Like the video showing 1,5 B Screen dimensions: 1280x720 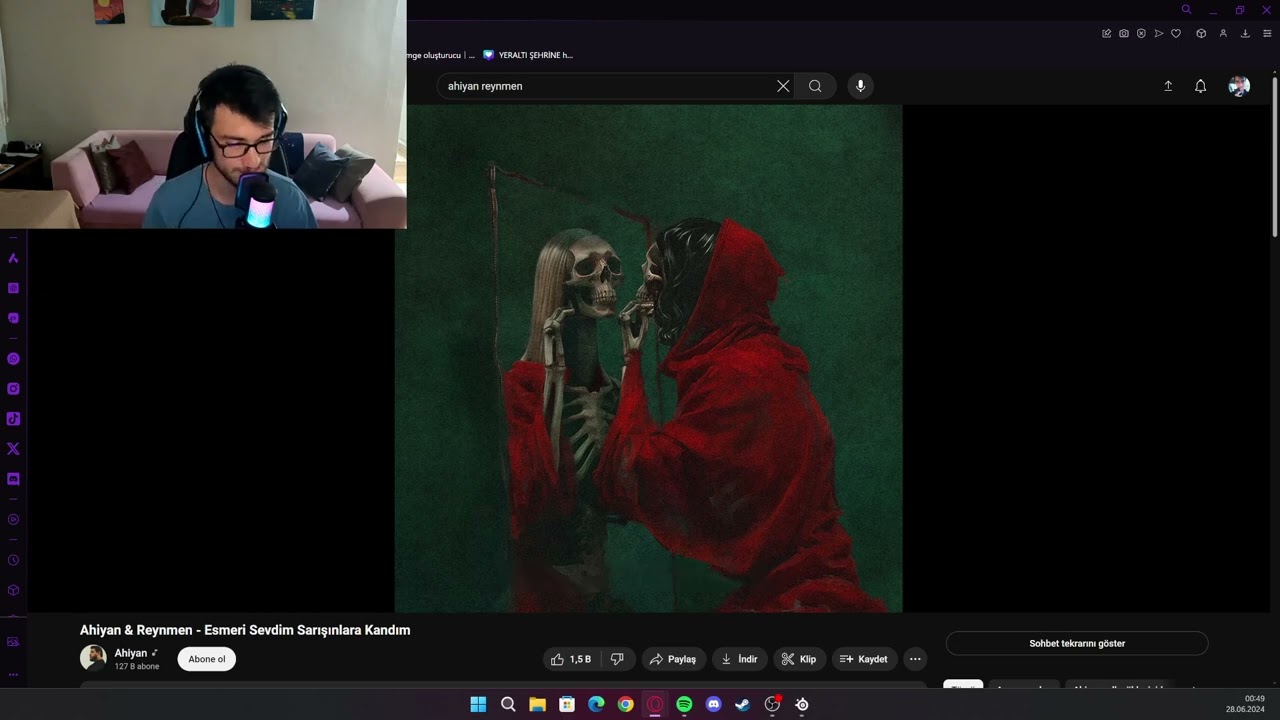(x=571, y=659)
